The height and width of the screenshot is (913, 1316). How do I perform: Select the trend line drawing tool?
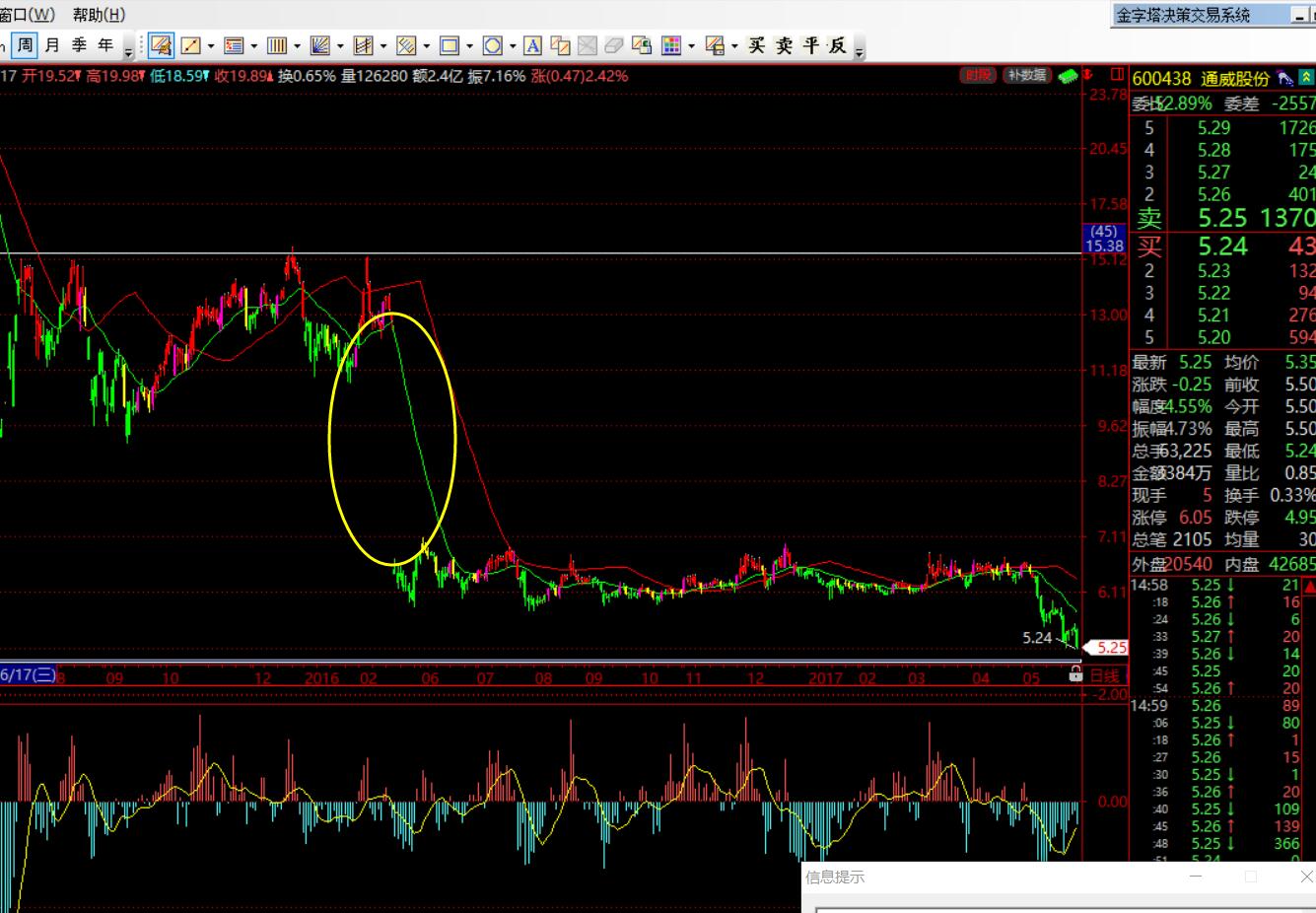click(x=190, y=45)
